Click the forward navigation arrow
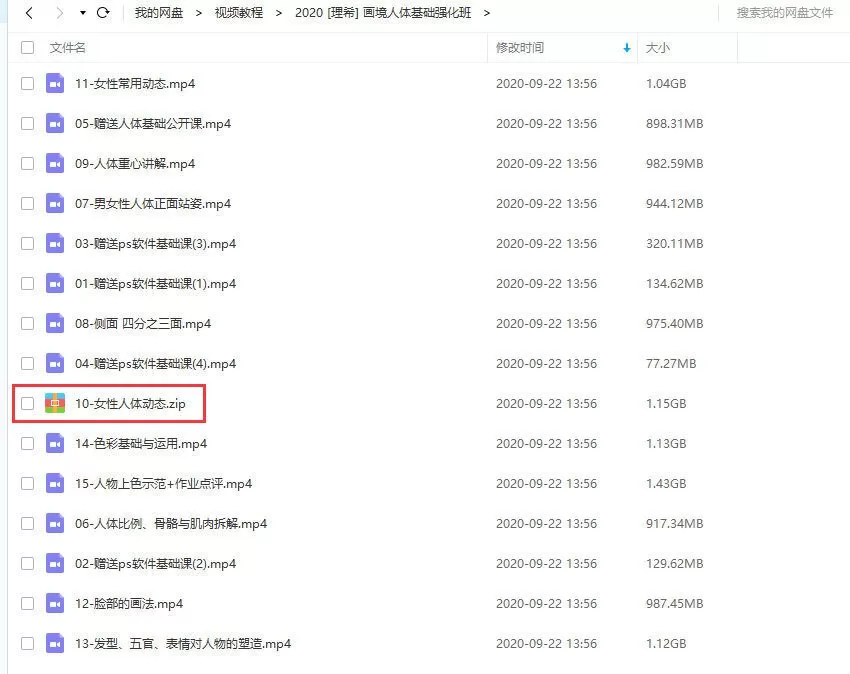The height and width of the screenshot is (674, 850). (x=60, y=13)
